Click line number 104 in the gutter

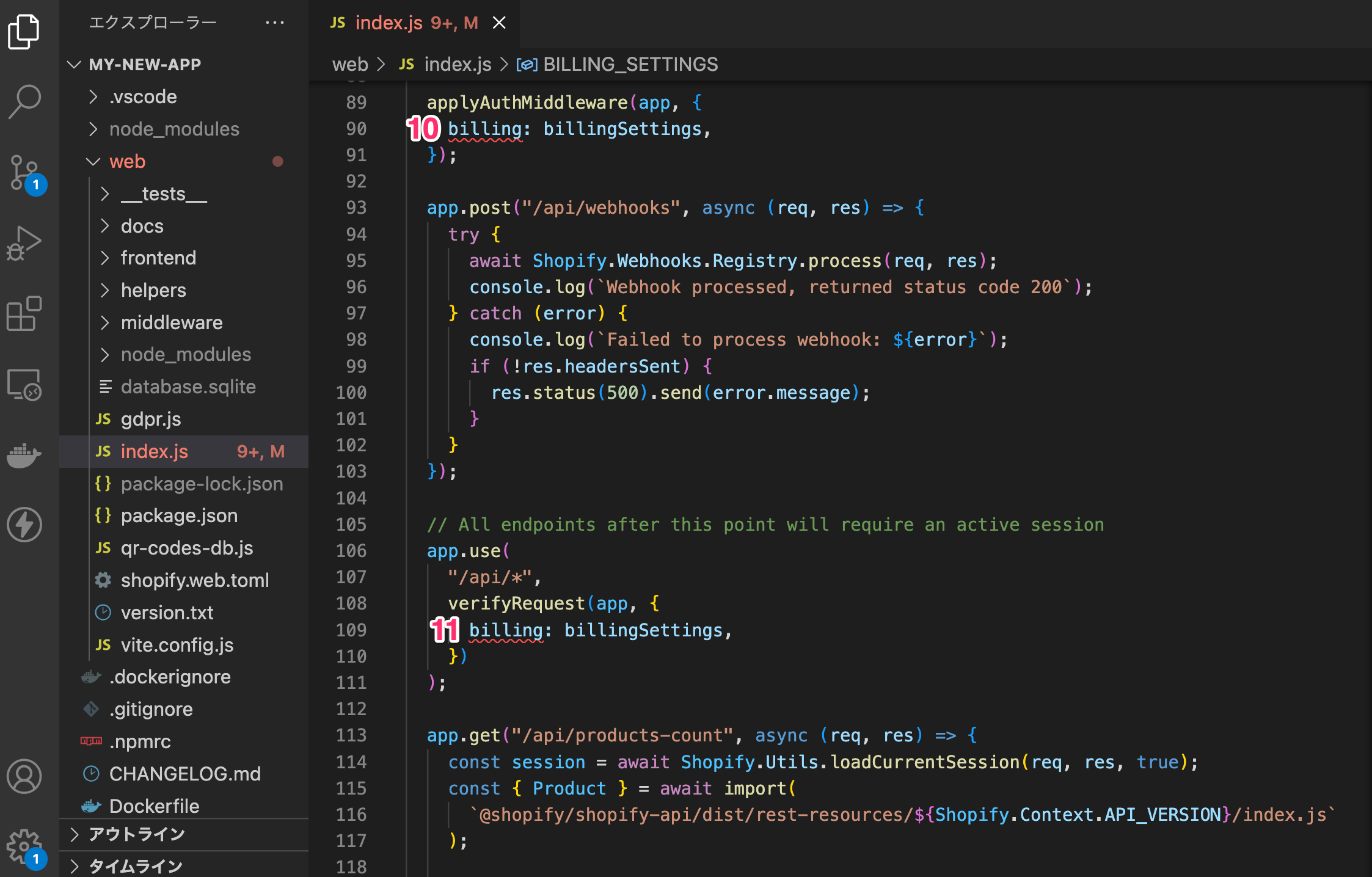[x=351, y=498]
